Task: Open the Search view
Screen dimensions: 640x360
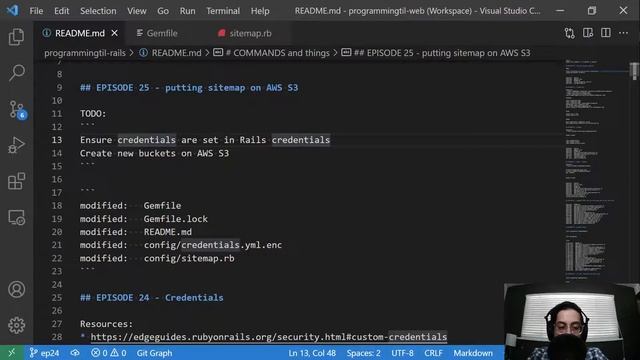Action: point(16,73)
